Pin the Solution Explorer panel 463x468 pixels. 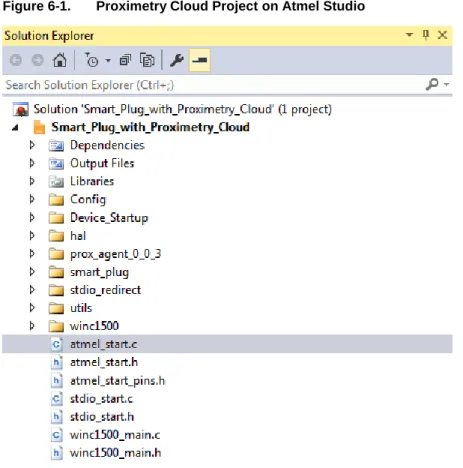coord(426,35)
